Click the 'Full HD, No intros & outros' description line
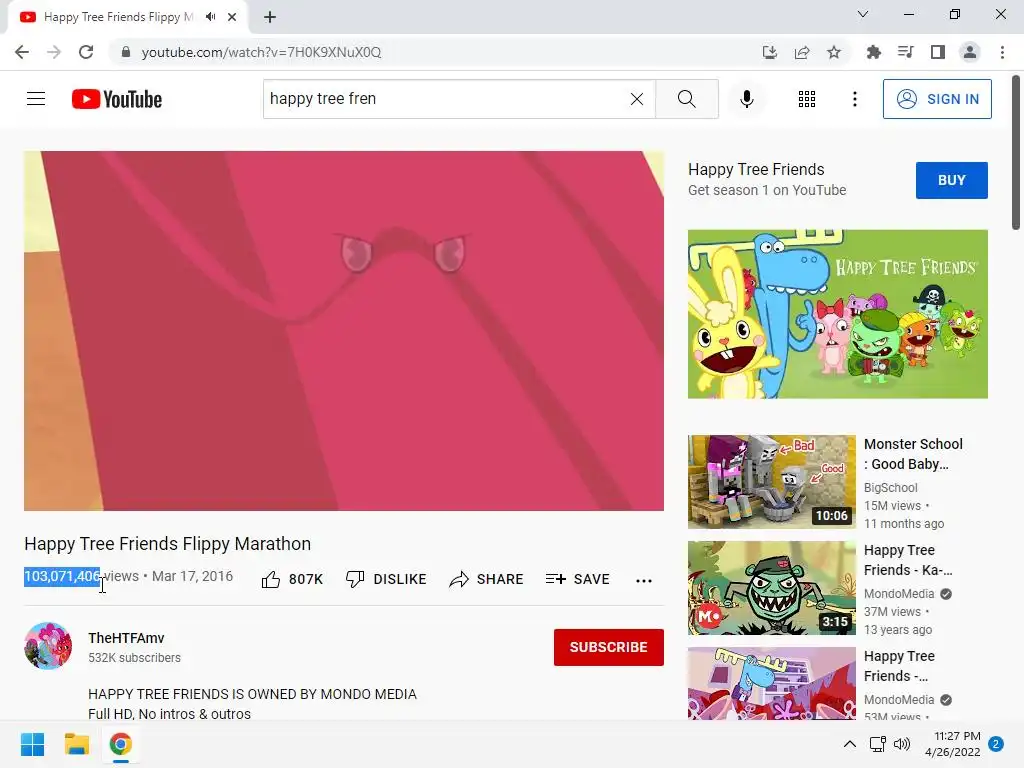 pyautogui.click(x=169, y=714)
